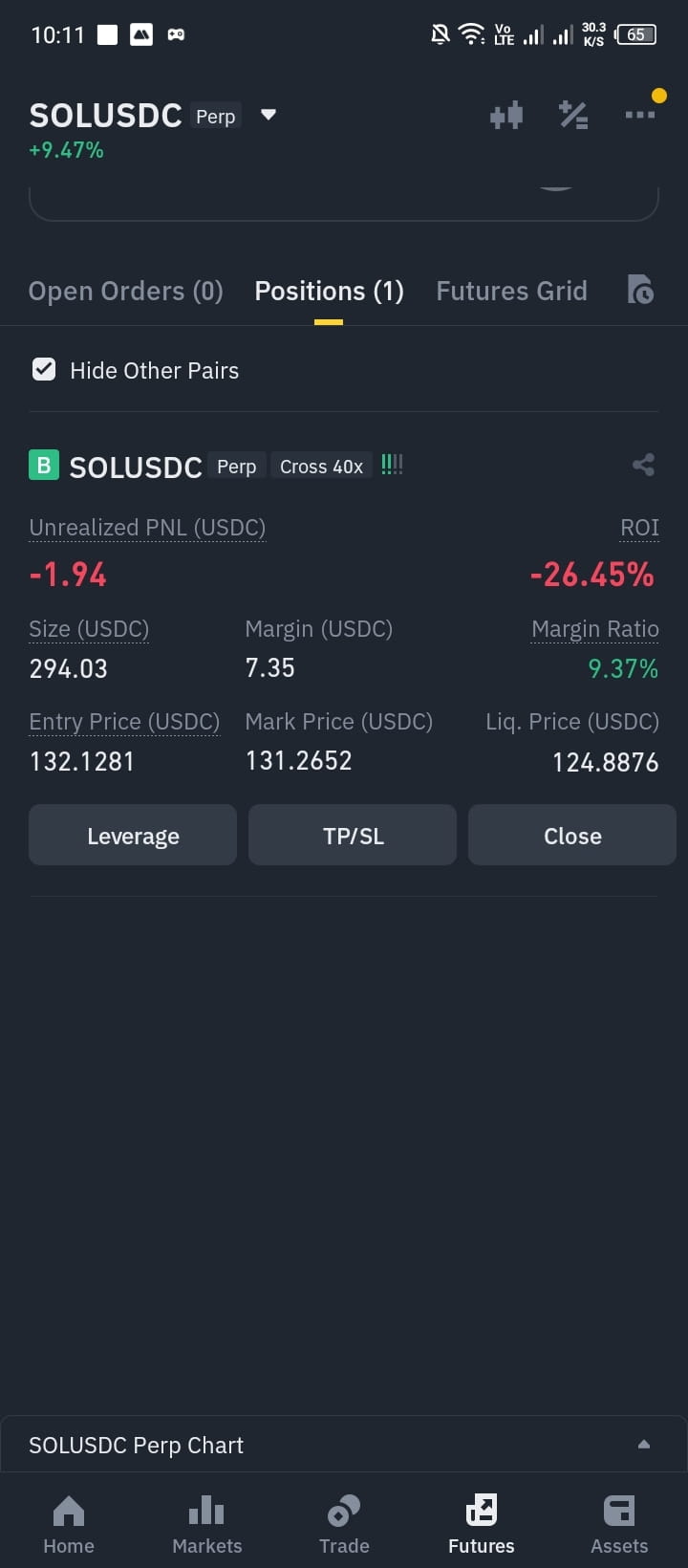This screenshot has height=1568, width=688.
Task: Share the SOLUSDC position
Action: [x=643, y=466]
